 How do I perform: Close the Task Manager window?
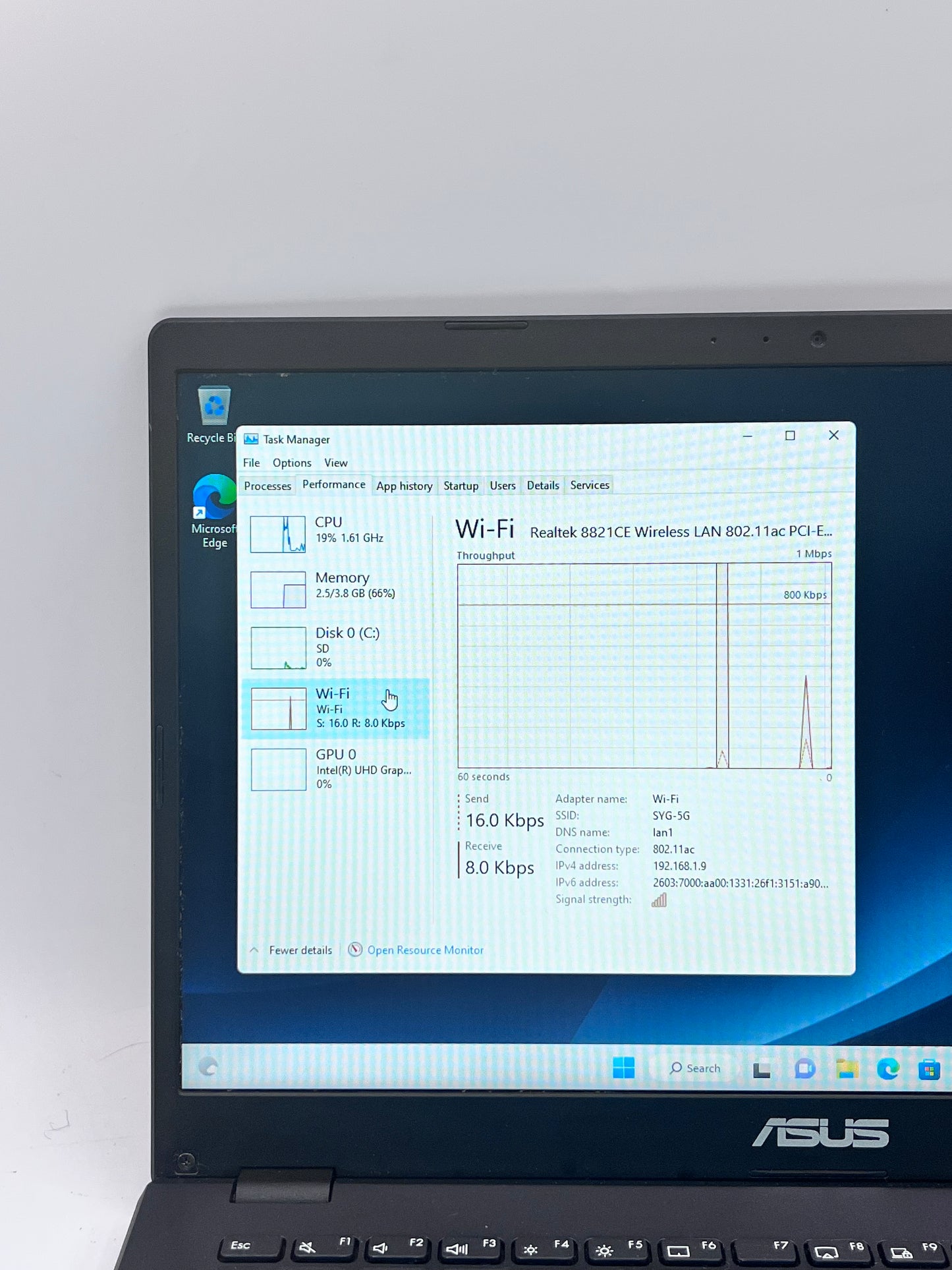pos(833,435)
